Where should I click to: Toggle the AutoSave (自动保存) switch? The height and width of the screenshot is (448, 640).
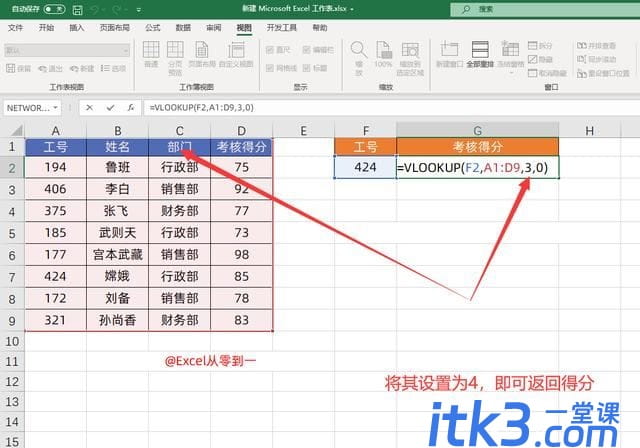54,9
